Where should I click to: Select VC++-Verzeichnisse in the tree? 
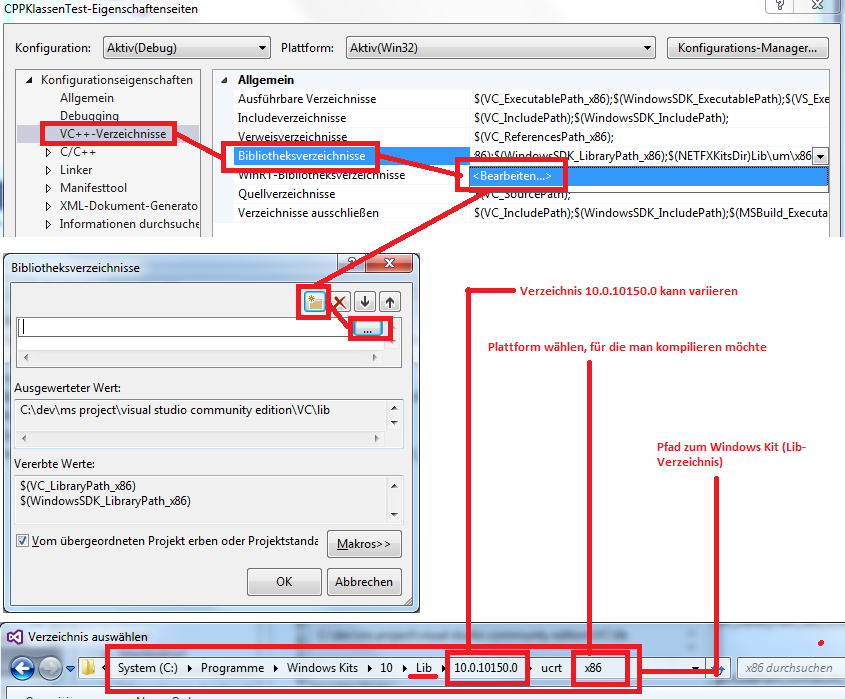(x=112, y=134)
